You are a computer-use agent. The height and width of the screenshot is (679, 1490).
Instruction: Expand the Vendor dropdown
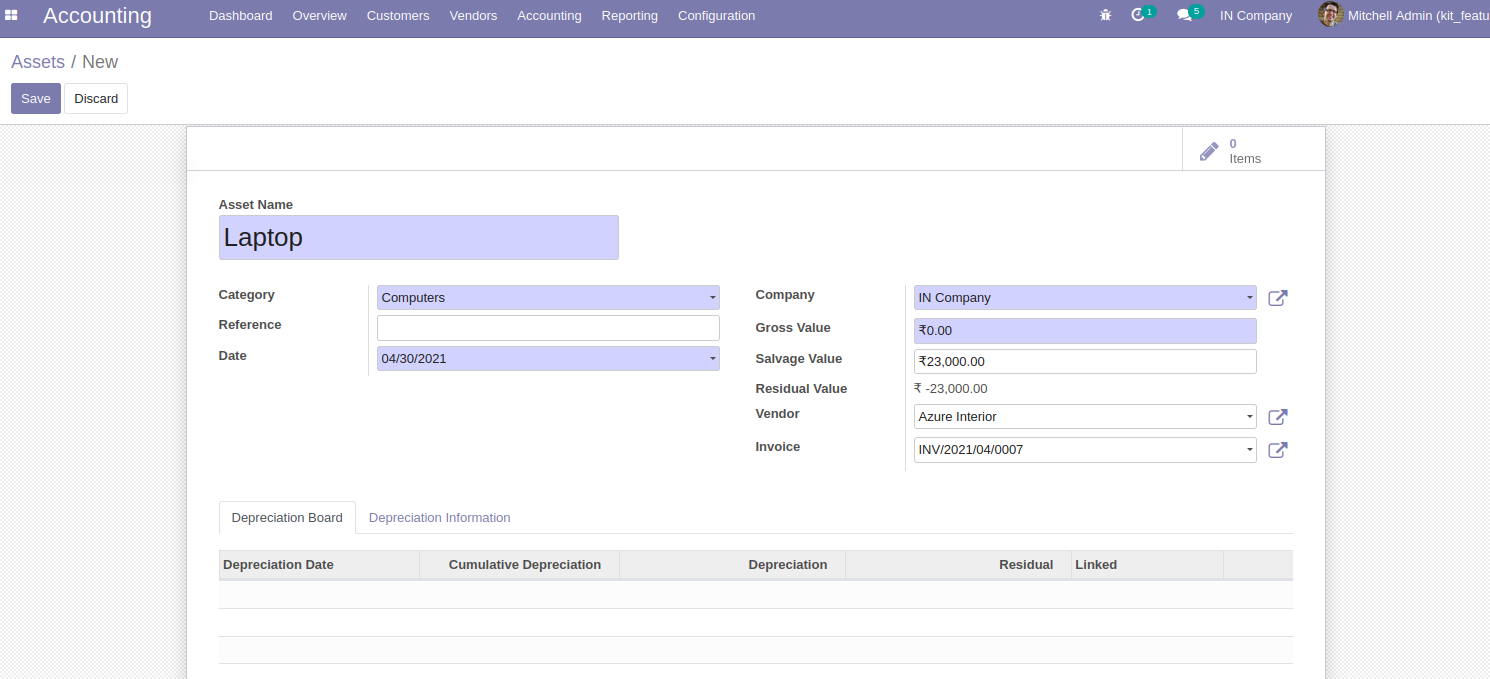[x=1249, y=417]
